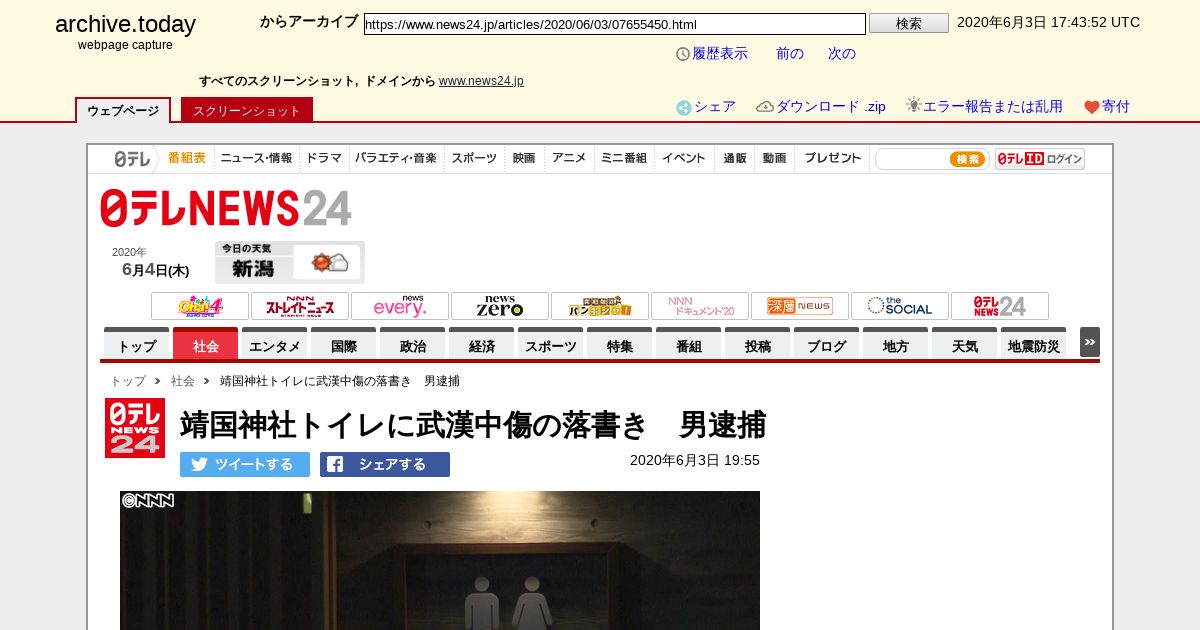
Task: Select the トップ category tab
Action: 137,344
